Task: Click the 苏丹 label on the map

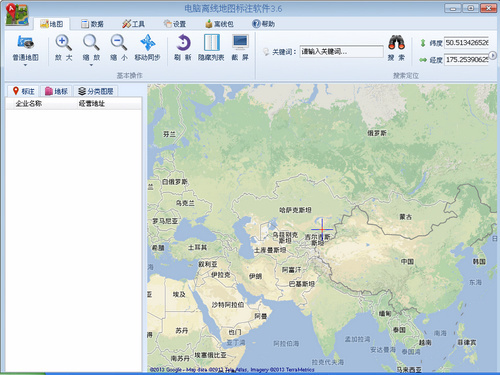Action: click(x=182, y=331)
